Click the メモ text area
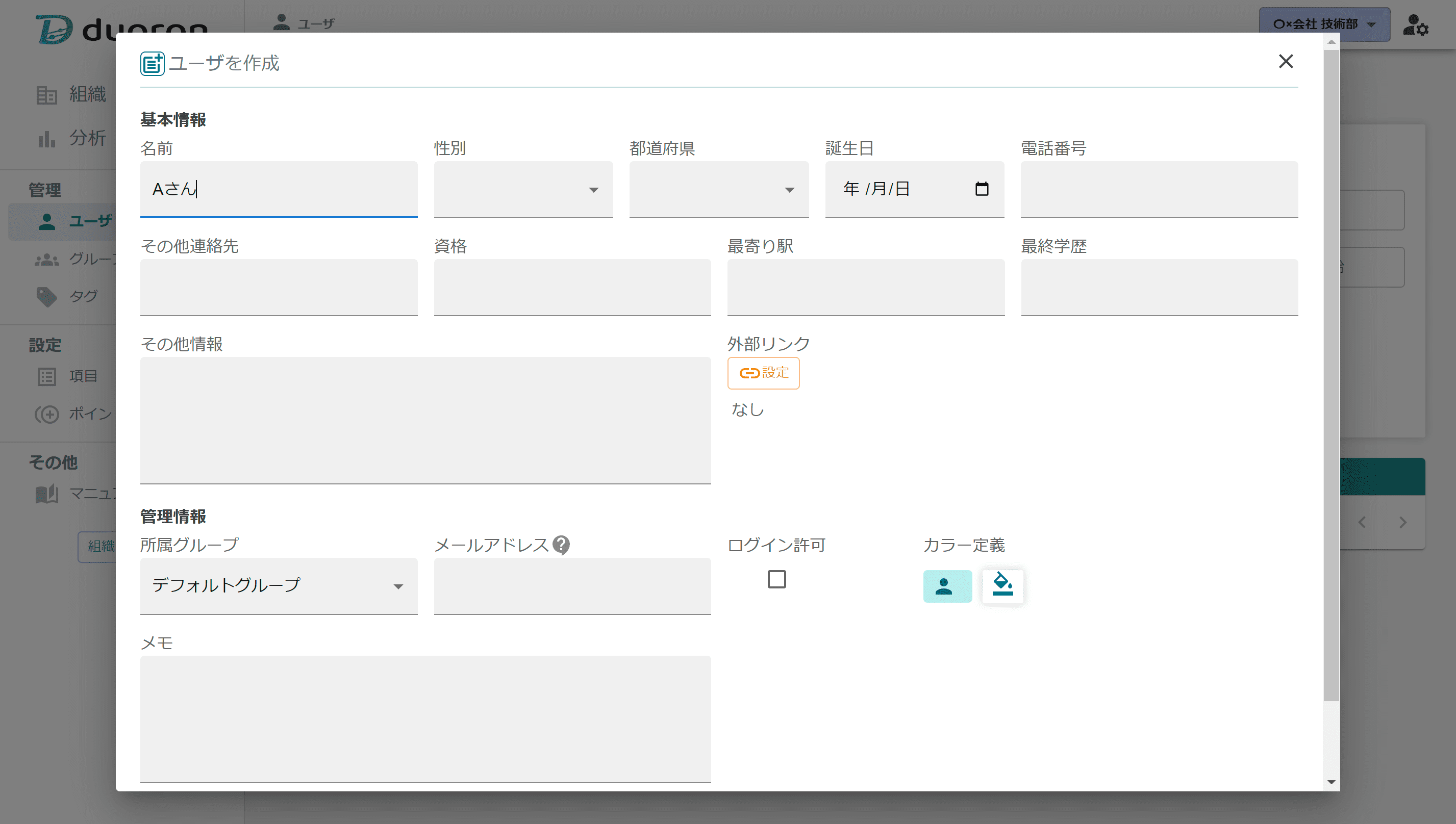 425,719
